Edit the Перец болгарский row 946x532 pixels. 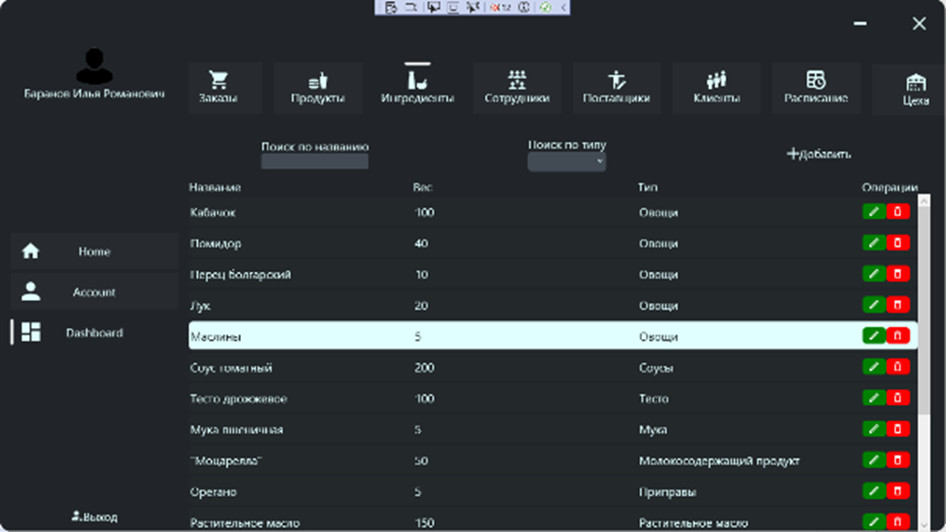pyautogui.click(x=874, y=274)
